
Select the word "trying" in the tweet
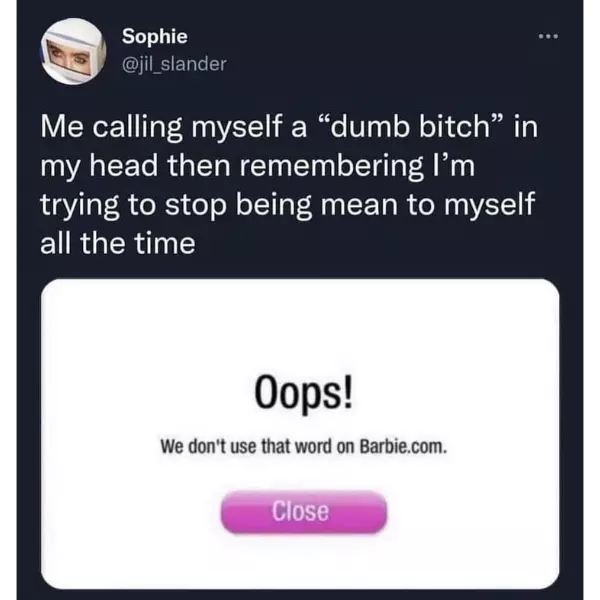[x=79, y=207]
